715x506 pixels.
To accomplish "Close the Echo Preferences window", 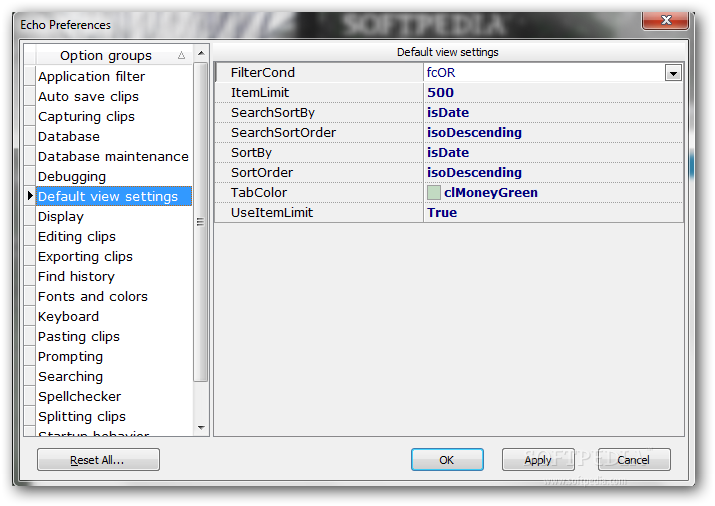I will (666, 20).
